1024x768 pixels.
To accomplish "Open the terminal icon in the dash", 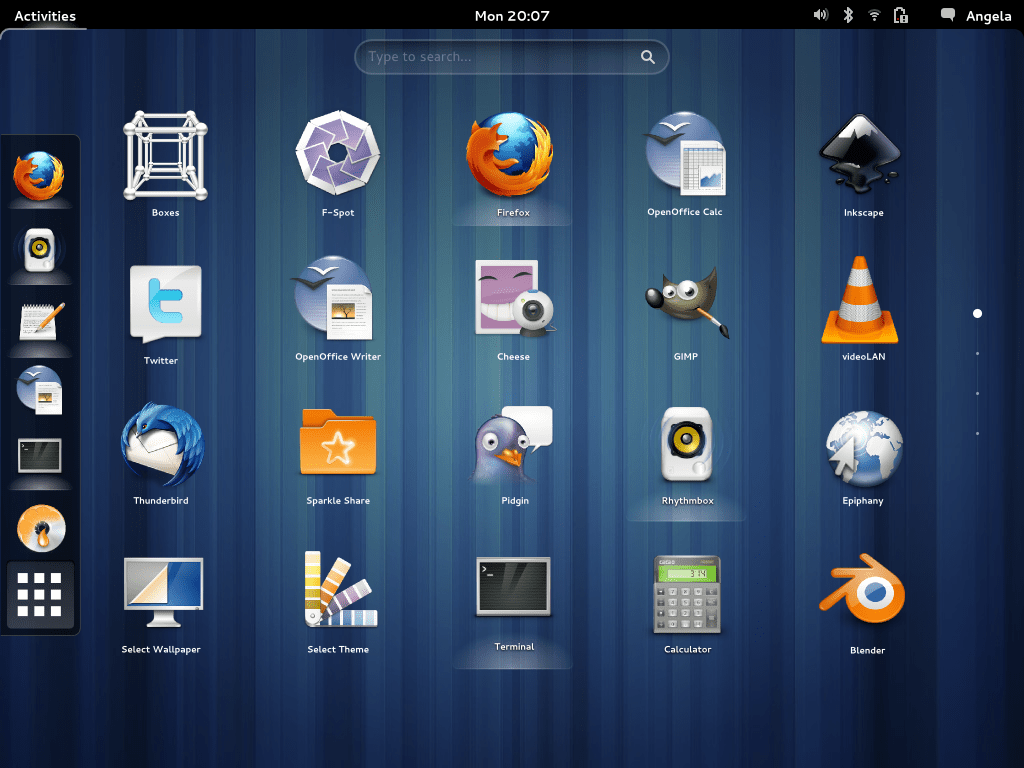I will pos(40,455).
